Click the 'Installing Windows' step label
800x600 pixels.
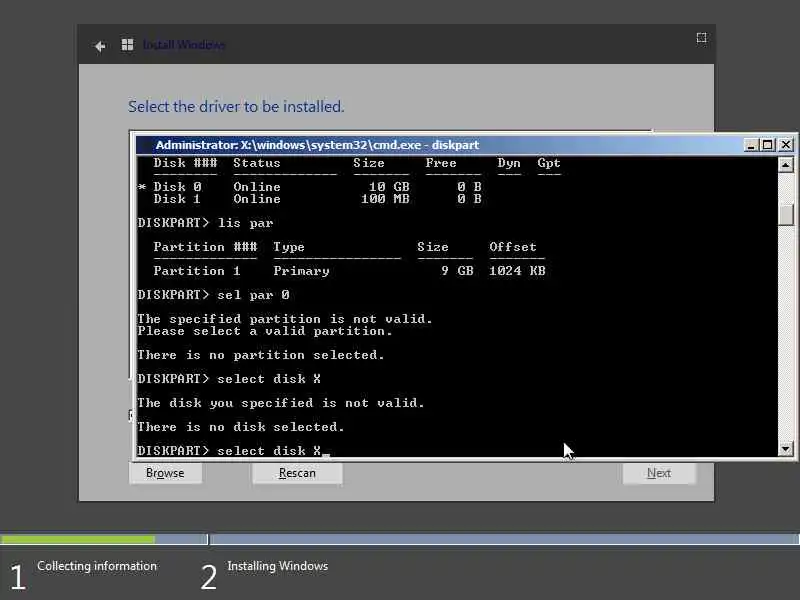coord(278,566)
